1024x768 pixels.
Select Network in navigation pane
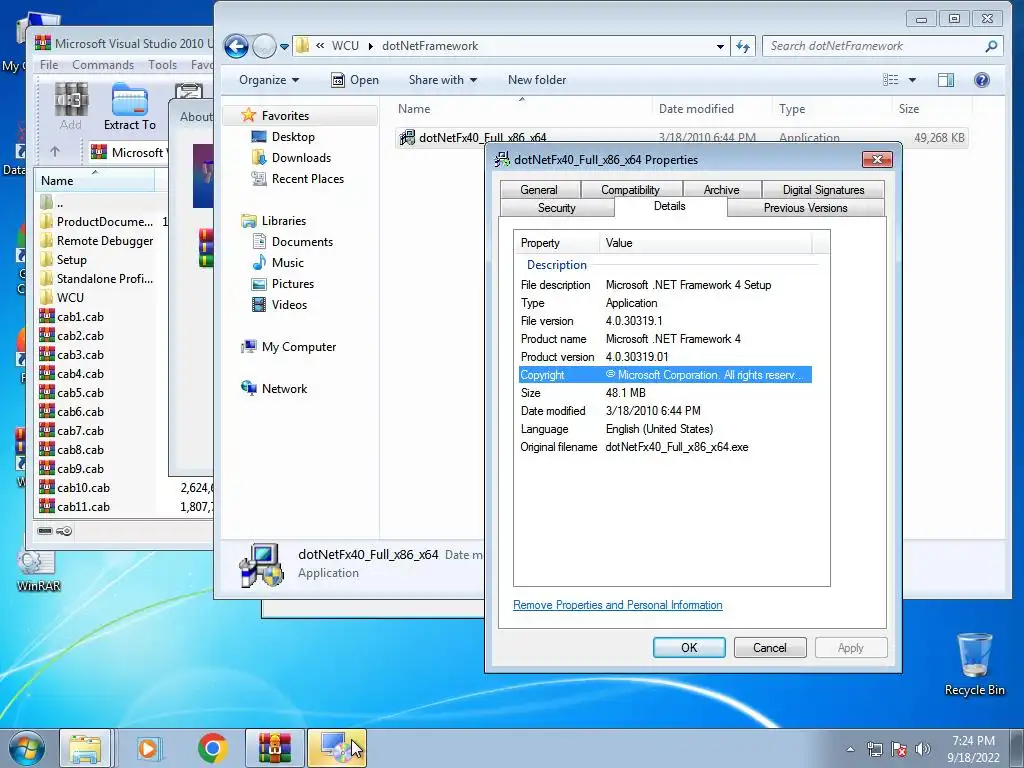[x=284, y=389]
